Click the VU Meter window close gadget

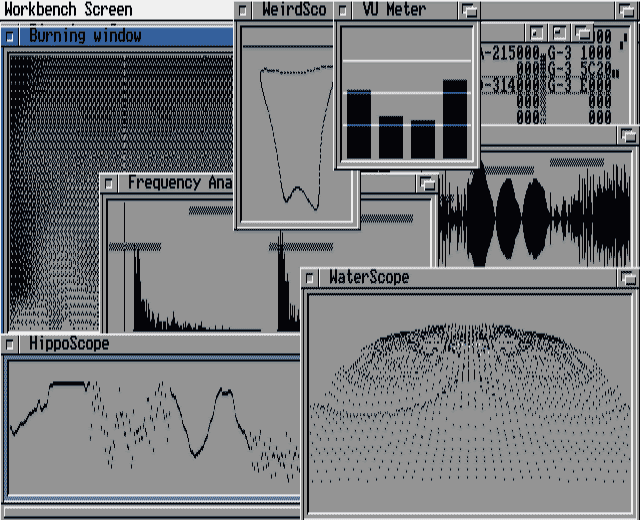click(x=343, y=10)
